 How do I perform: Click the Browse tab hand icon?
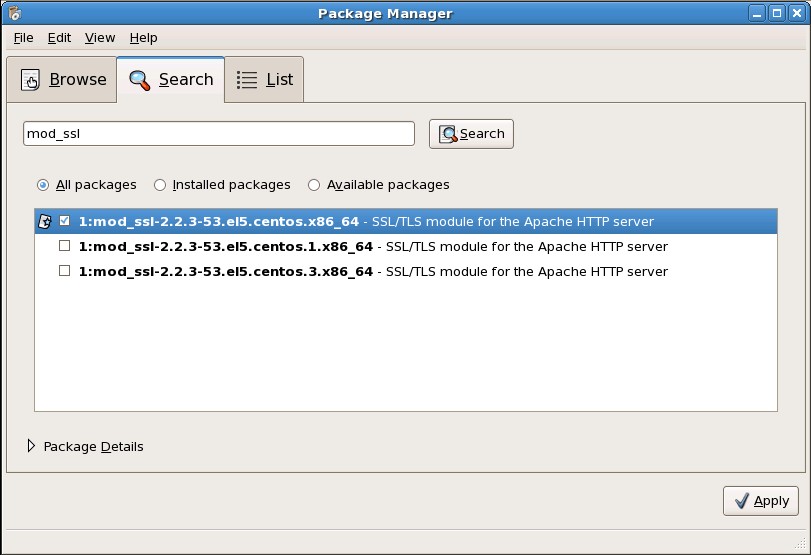[x=30, y=80]
